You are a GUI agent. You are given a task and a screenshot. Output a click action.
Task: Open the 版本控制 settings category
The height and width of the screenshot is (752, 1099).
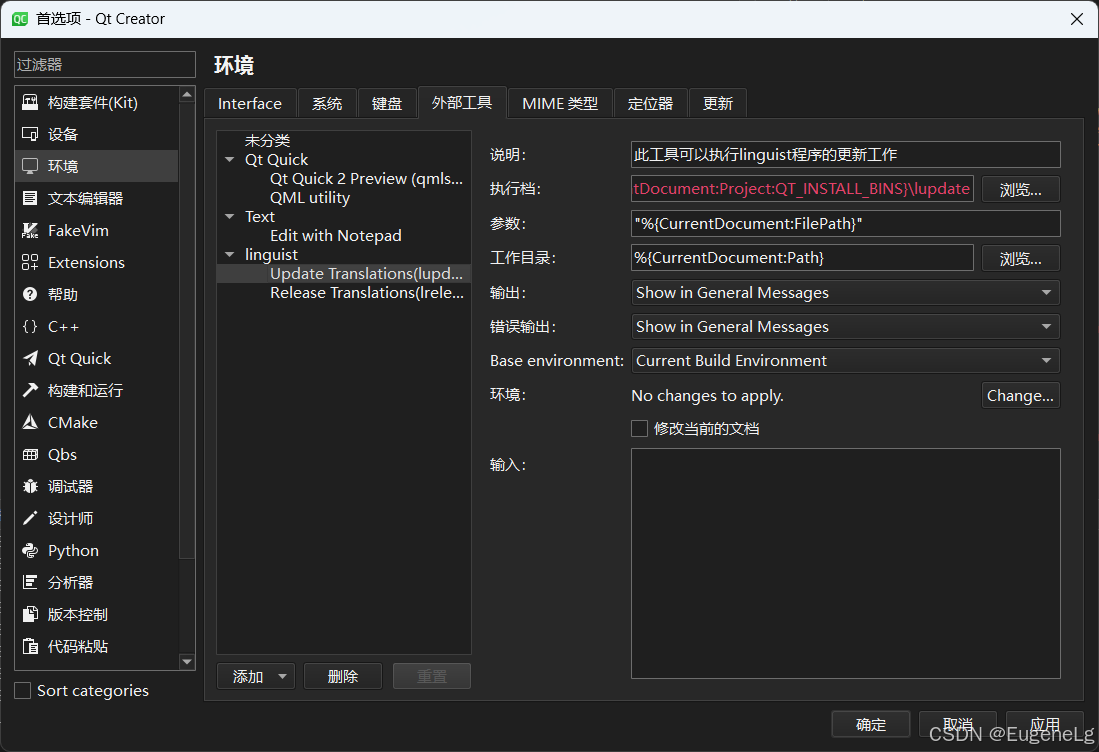click(74, 614)
